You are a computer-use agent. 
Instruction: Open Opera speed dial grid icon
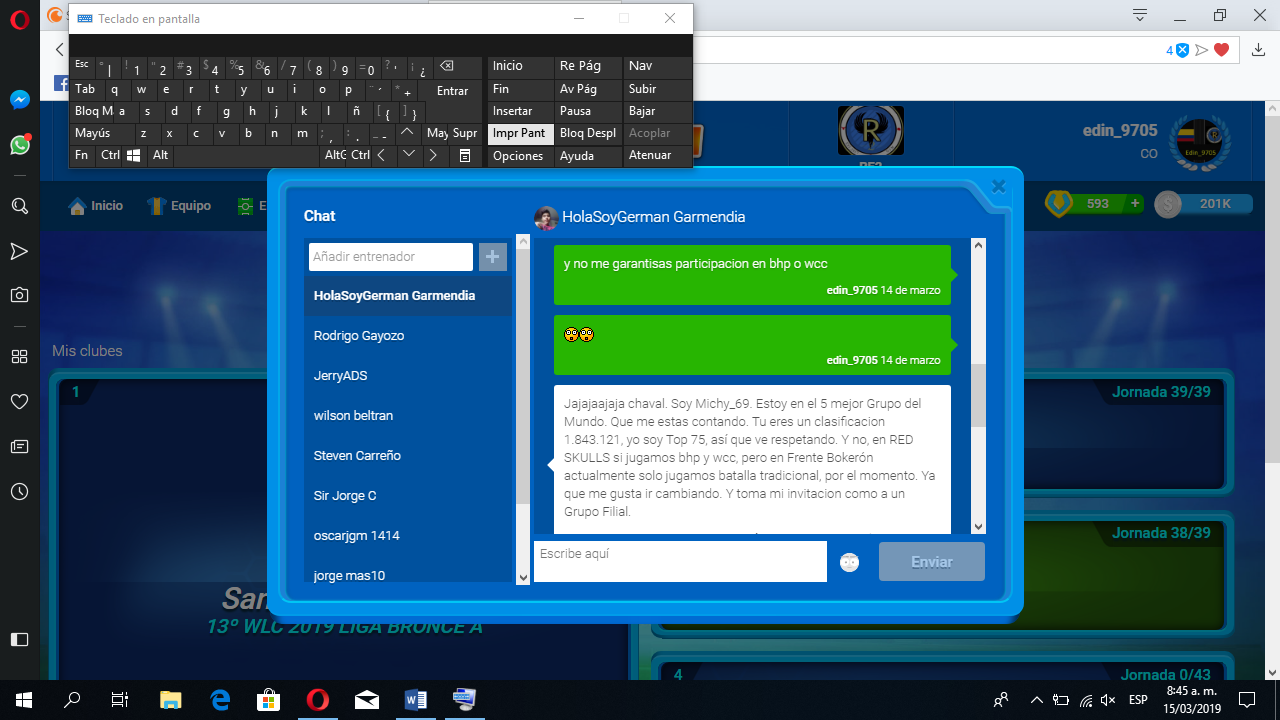tap(19, 357)
